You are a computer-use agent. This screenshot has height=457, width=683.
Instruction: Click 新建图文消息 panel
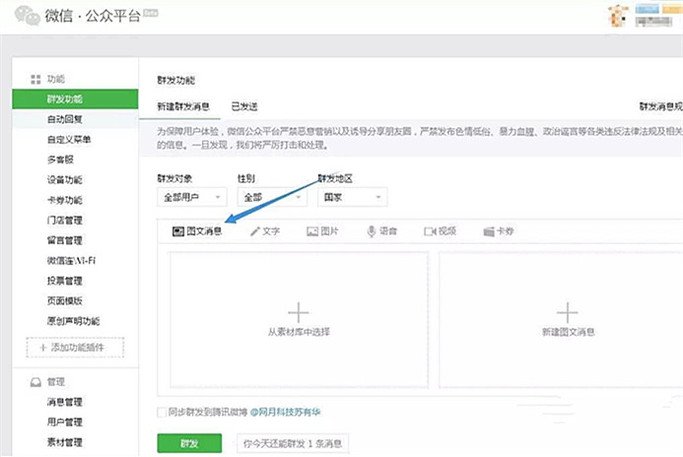[561, 320]
